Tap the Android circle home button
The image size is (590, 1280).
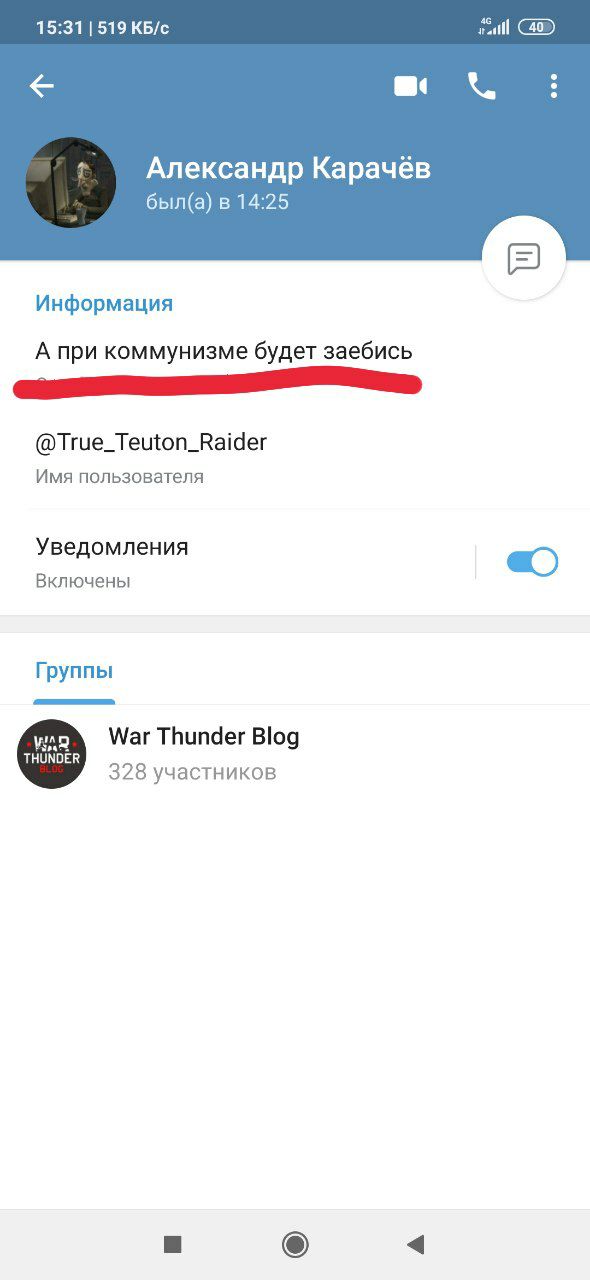tap(295, 1244)
